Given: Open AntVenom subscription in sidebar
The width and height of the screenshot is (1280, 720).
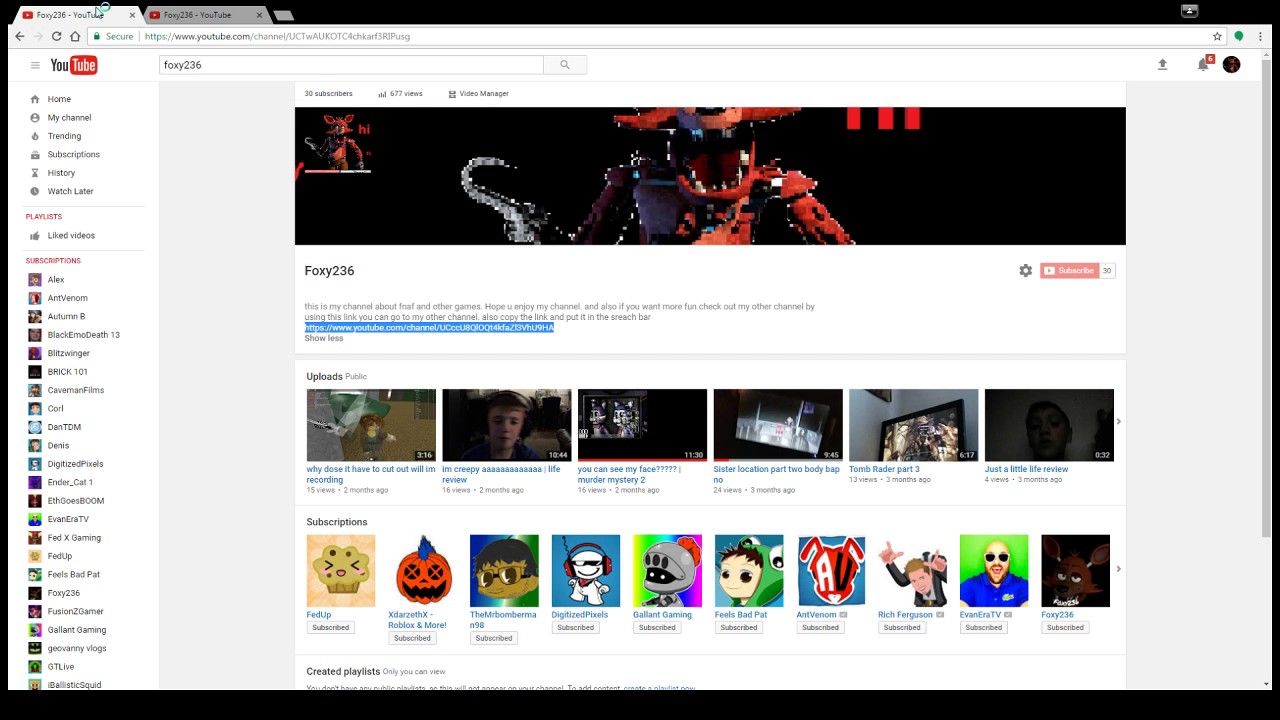Looking at the screenshot, I should 67,298.
